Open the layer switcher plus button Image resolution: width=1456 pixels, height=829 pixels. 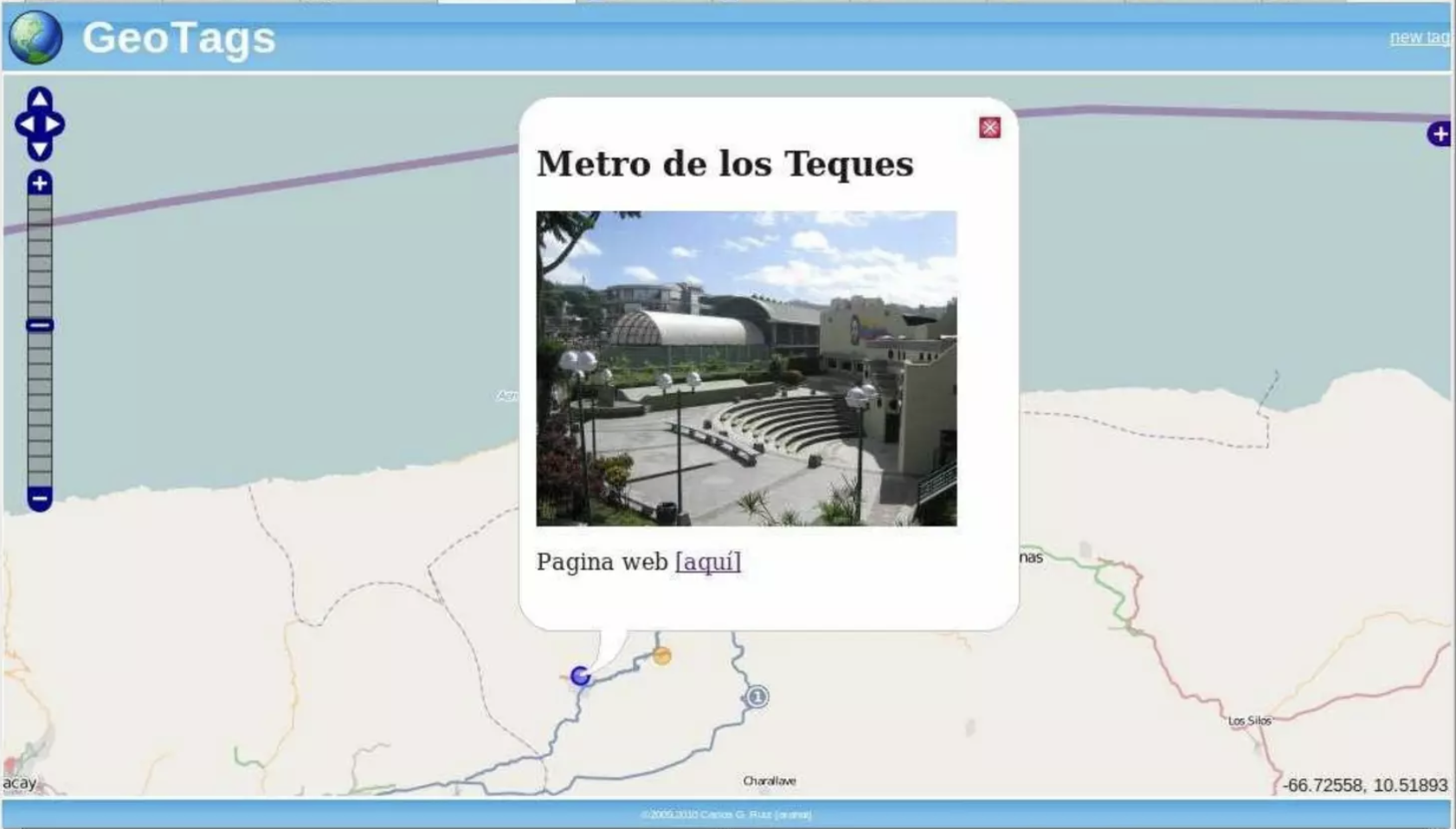click(x=1440, y=134)
